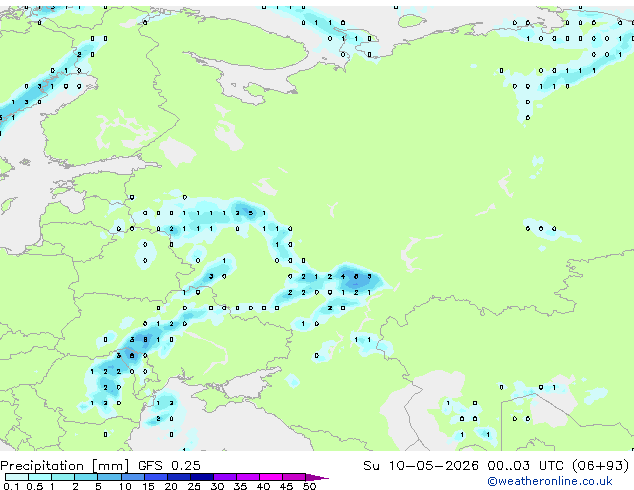Click the 5–10 mm legend color swatch
The width and height of the screenshot is (634, 490).
click(x=109, y=477)
